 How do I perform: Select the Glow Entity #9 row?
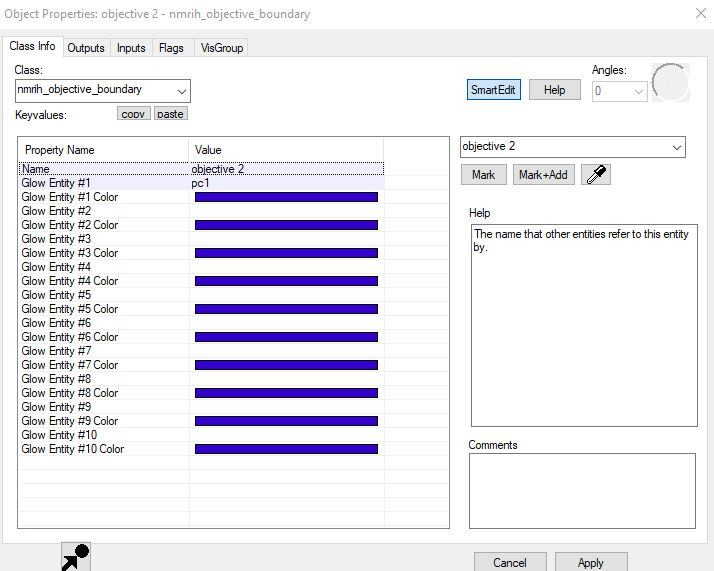[x=201, y=407]
